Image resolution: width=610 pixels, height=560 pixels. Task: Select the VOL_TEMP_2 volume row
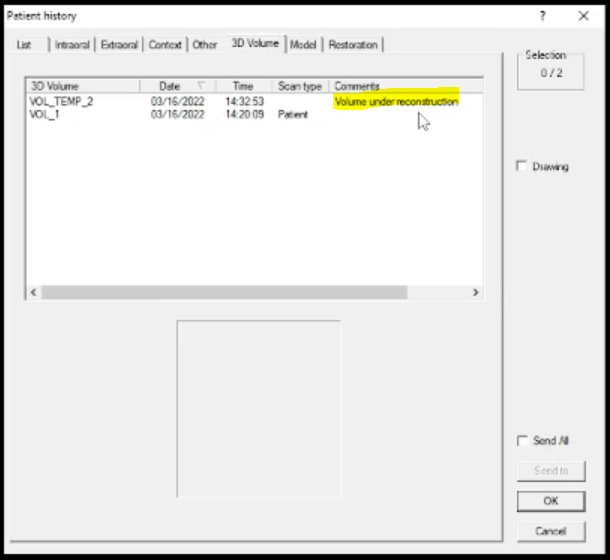point(62,102)
